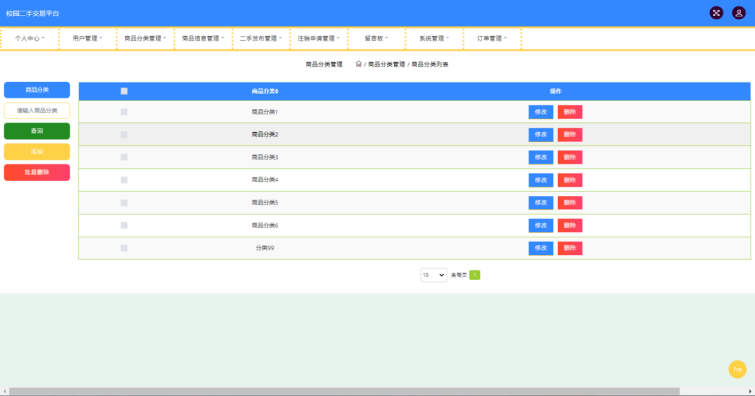This screenshot has width=755, height=396.
Task: Go back to top with the Top button
Action: [737, 370]
